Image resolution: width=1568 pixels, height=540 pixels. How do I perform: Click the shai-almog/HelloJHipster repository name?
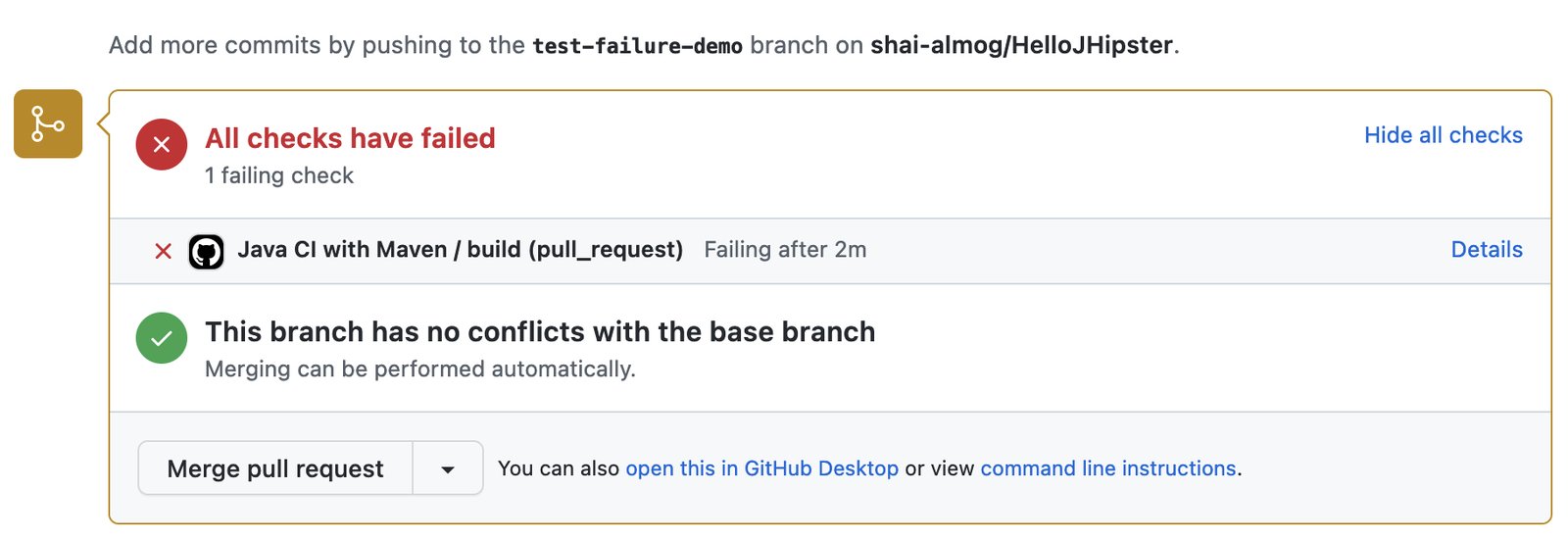[x=1021, y=45]
